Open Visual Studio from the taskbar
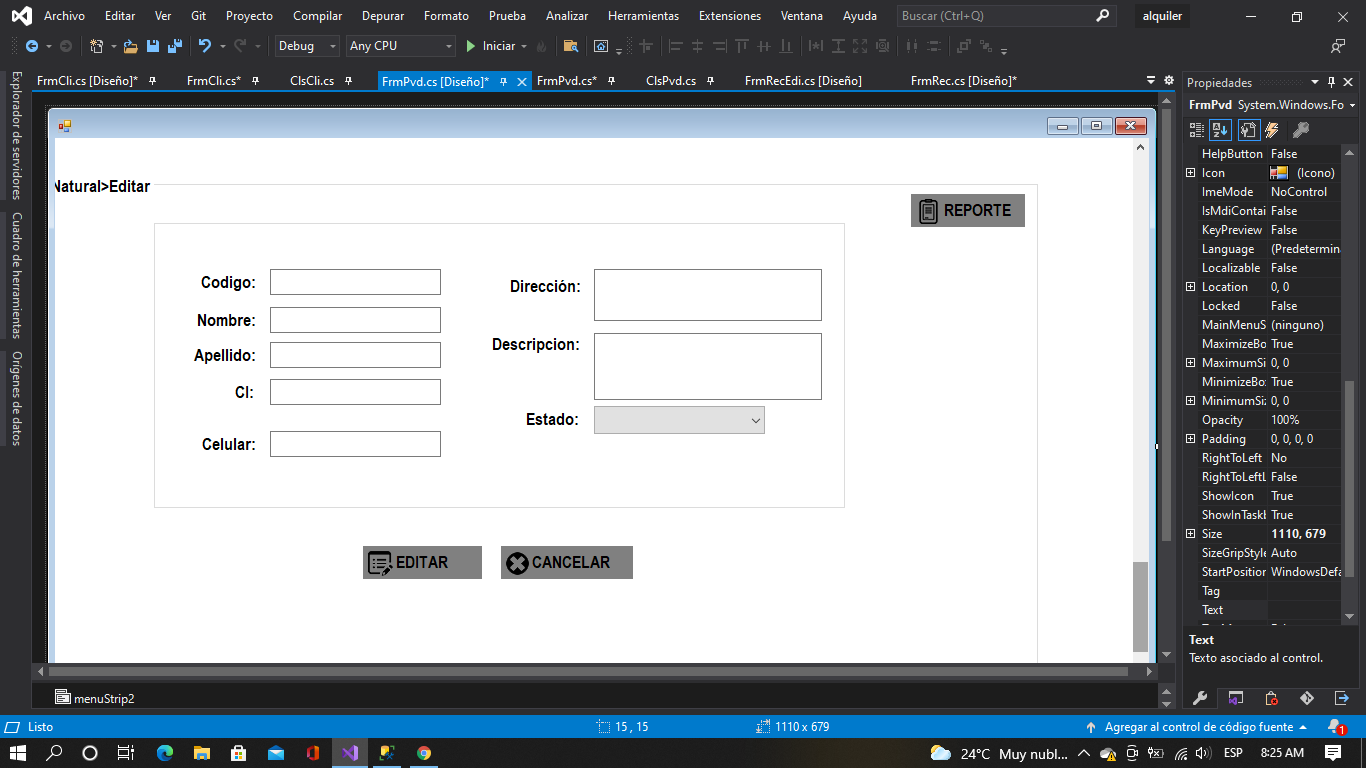Screen dimensions: 1366x768 click(x=349, y=753)
